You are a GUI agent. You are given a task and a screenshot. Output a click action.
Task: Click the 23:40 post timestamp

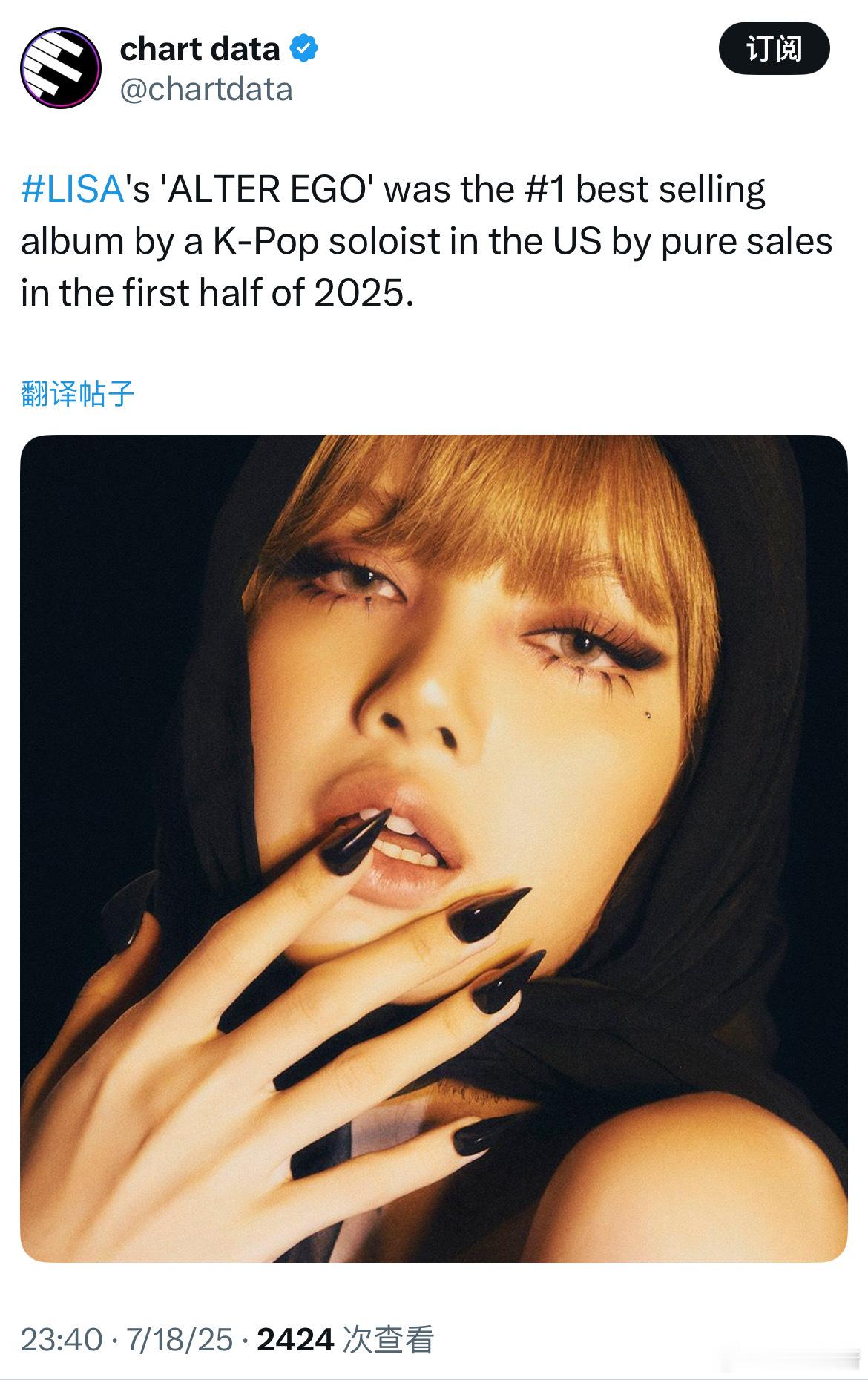[62, 1340]
